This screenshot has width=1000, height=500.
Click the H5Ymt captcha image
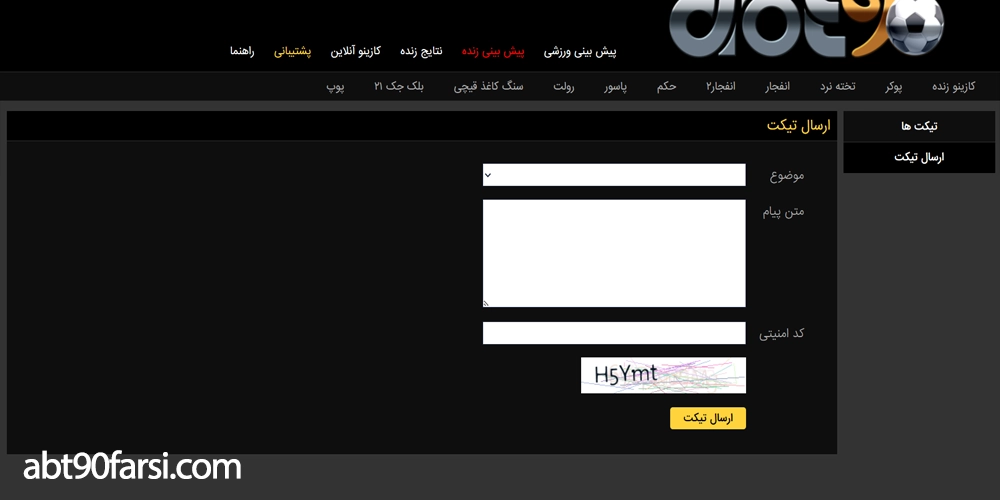click(x=663, y=375)
